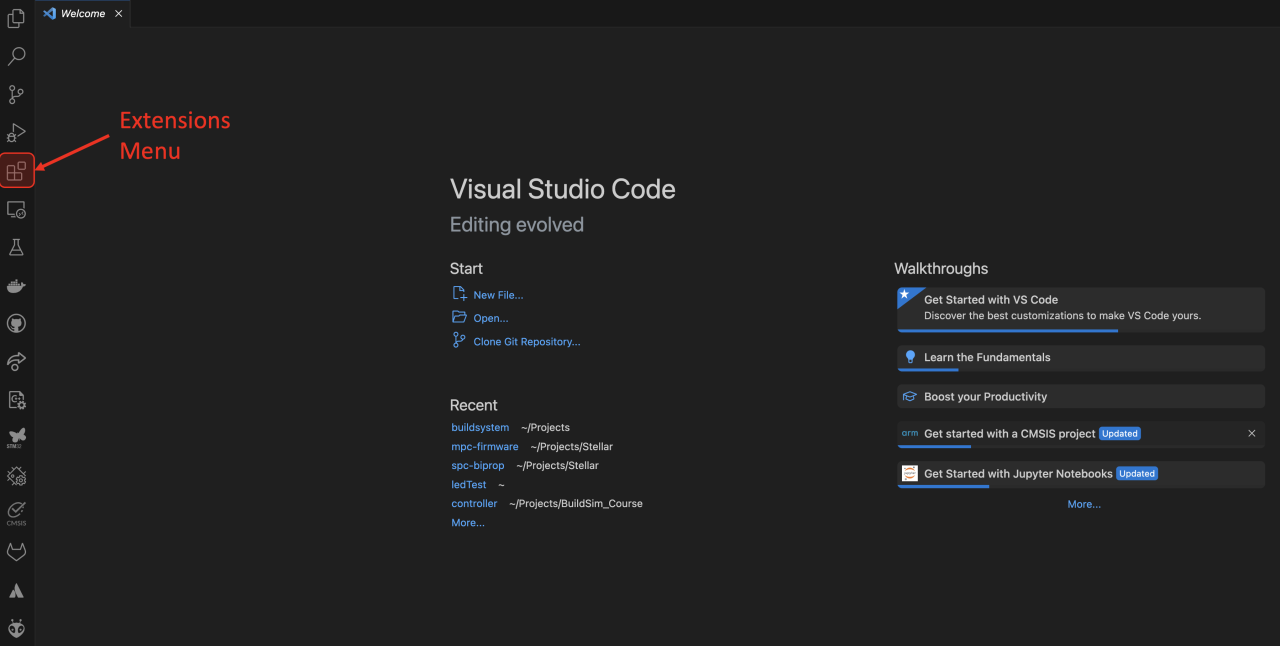
Task: Select the GitLab fox icon
Action: 16,551
